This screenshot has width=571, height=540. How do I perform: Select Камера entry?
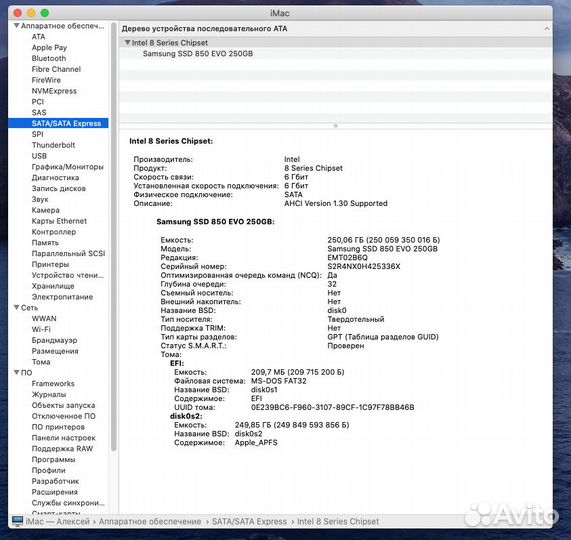[45, 210]
